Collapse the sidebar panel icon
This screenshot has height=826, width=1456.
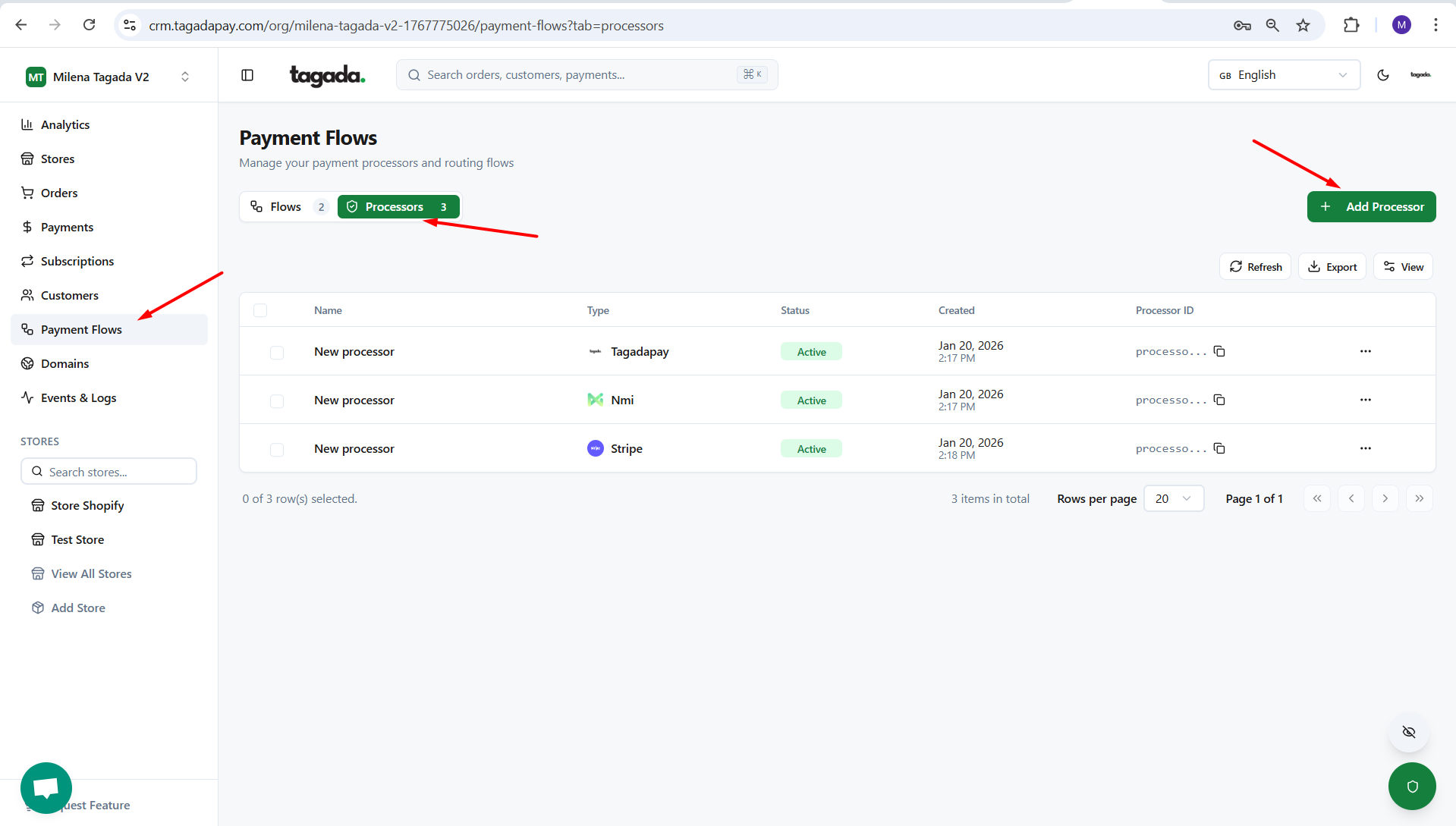click(x=247, y=75)
